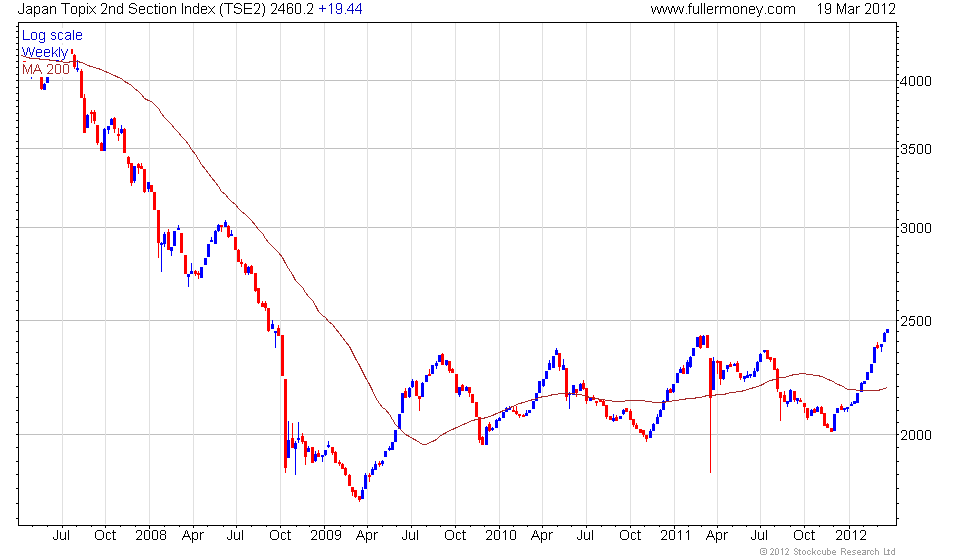The height and width of the screenshot is (560, 980).
Task: Click the 3500 price axis label
Action: pyautogui.click(x=916, y=149)
